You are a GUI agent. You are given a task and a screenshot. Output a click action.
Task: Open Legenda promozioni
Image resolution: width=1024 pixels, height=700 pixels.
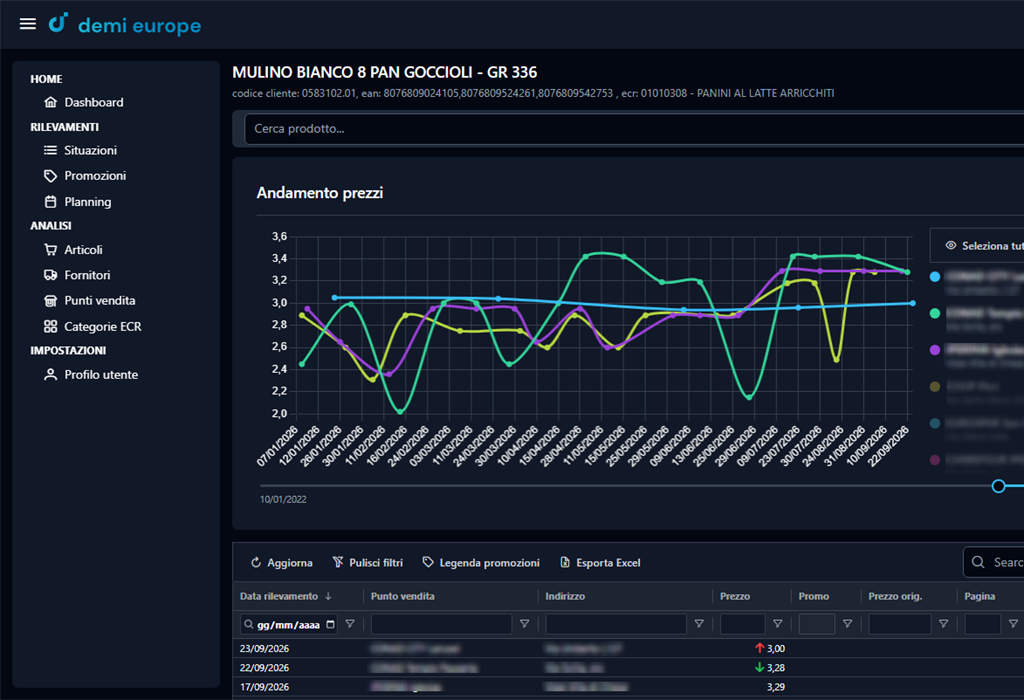pos(481,563)
